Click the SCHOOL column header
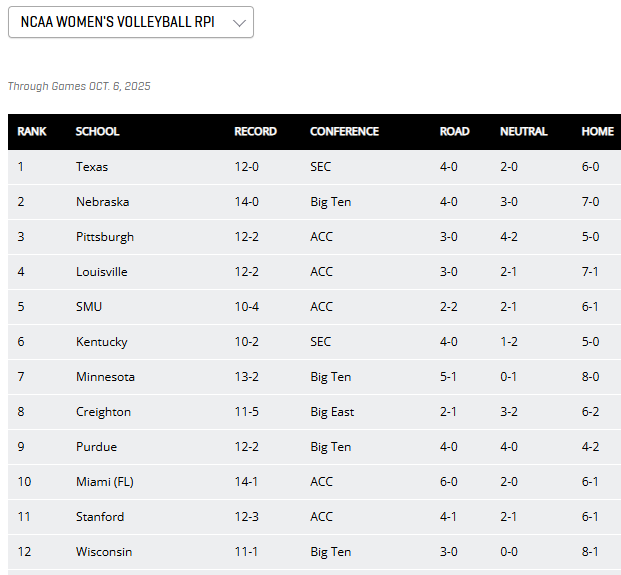The image size is (621, 575). point(97,131)
